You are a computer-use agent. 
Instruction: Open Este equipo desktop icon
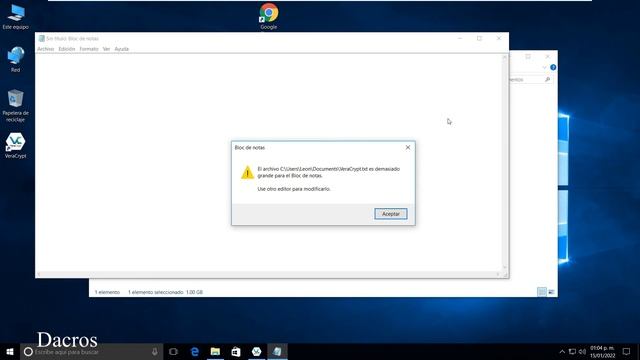[16, 17]
